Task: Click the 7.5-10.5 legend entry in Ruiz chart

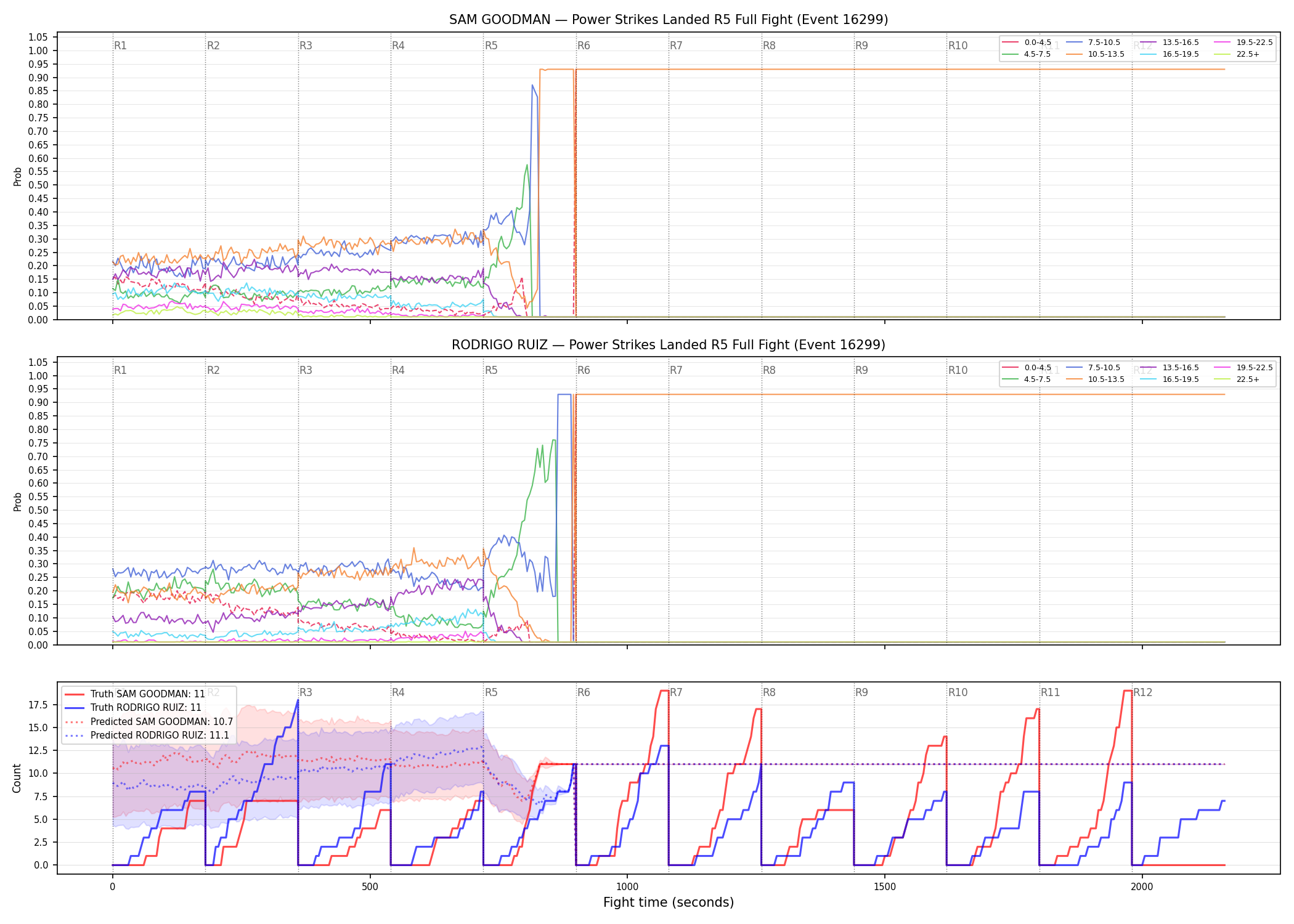Action: [1093, 368]
